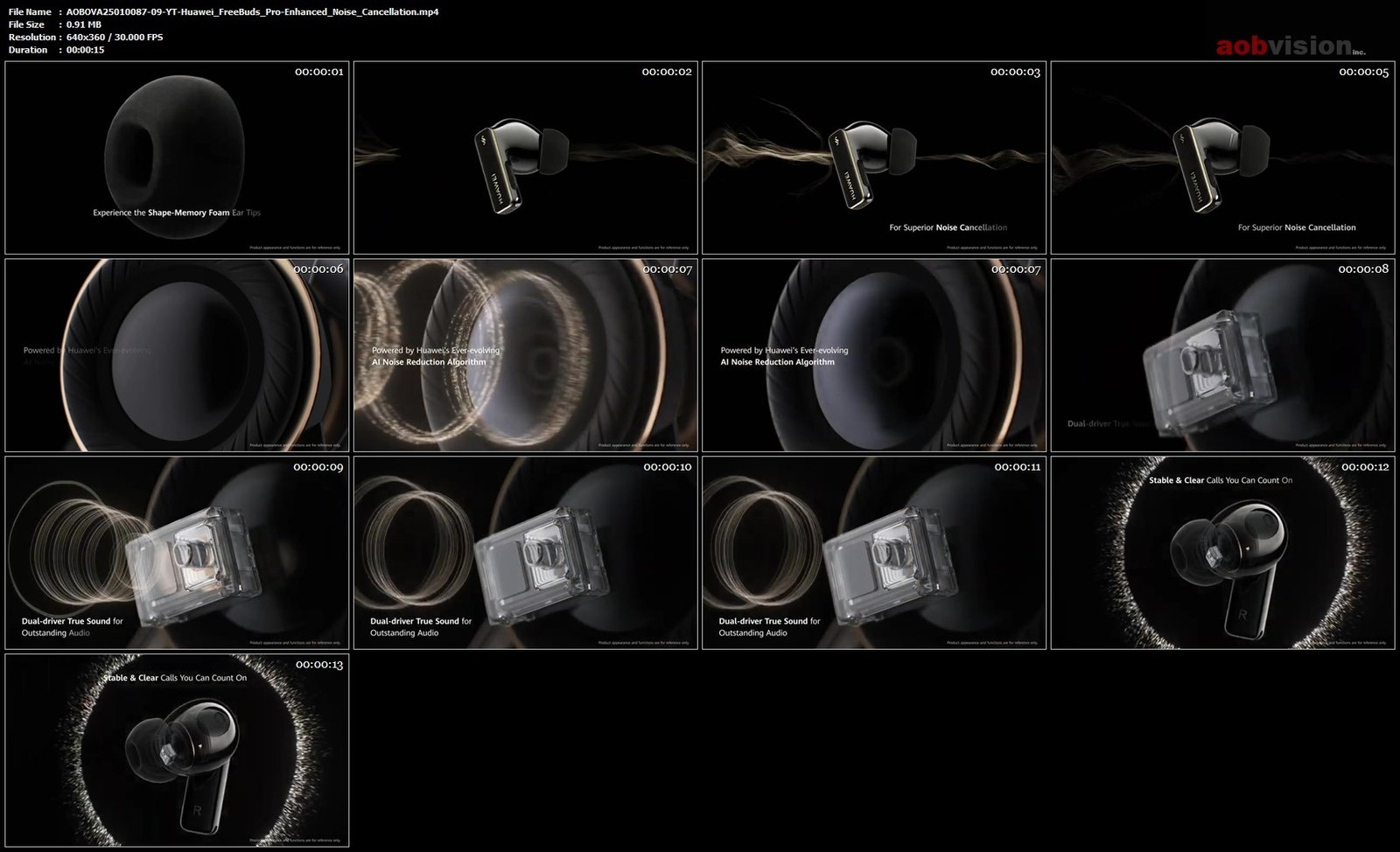Select the thumbnail stamped 00:00:05
This screenshot has width=1400, height=852.
1222,157
